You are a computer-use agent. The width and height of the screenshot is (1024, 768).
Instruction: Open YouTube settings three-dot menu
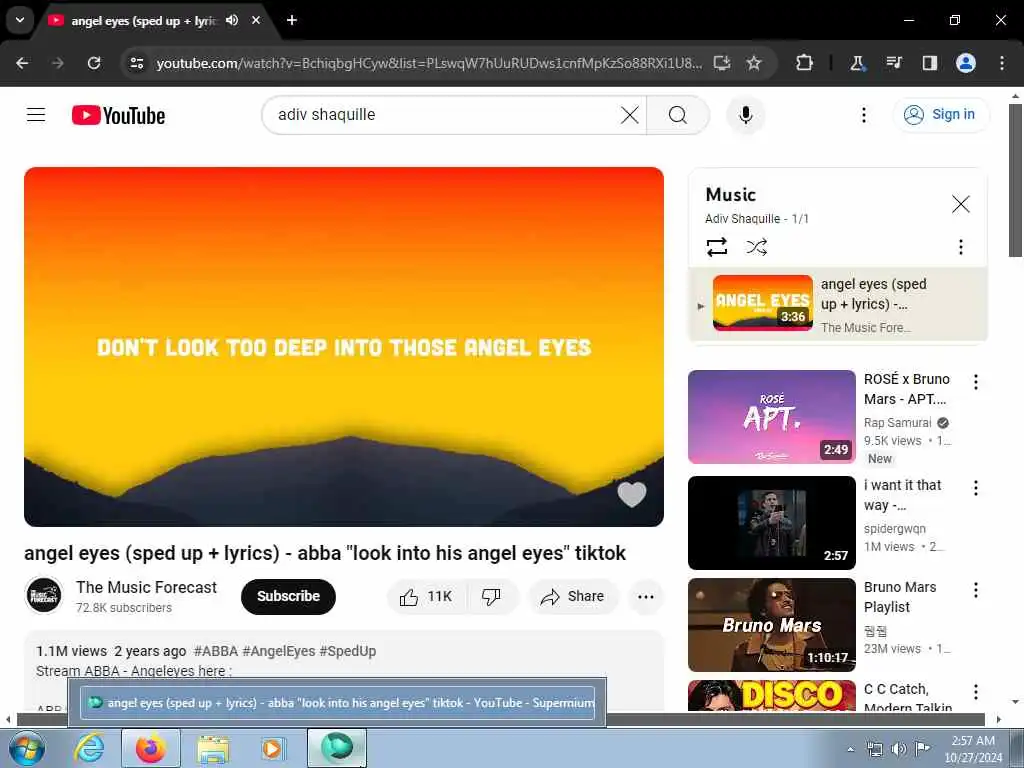[863, 116]
